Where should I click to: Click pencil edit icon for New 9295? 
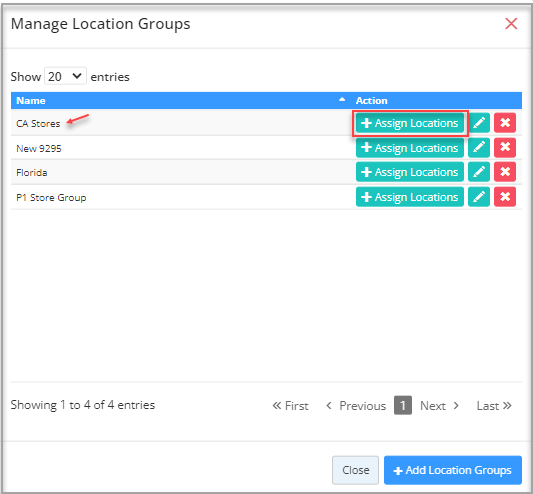[x=479, y=148]
